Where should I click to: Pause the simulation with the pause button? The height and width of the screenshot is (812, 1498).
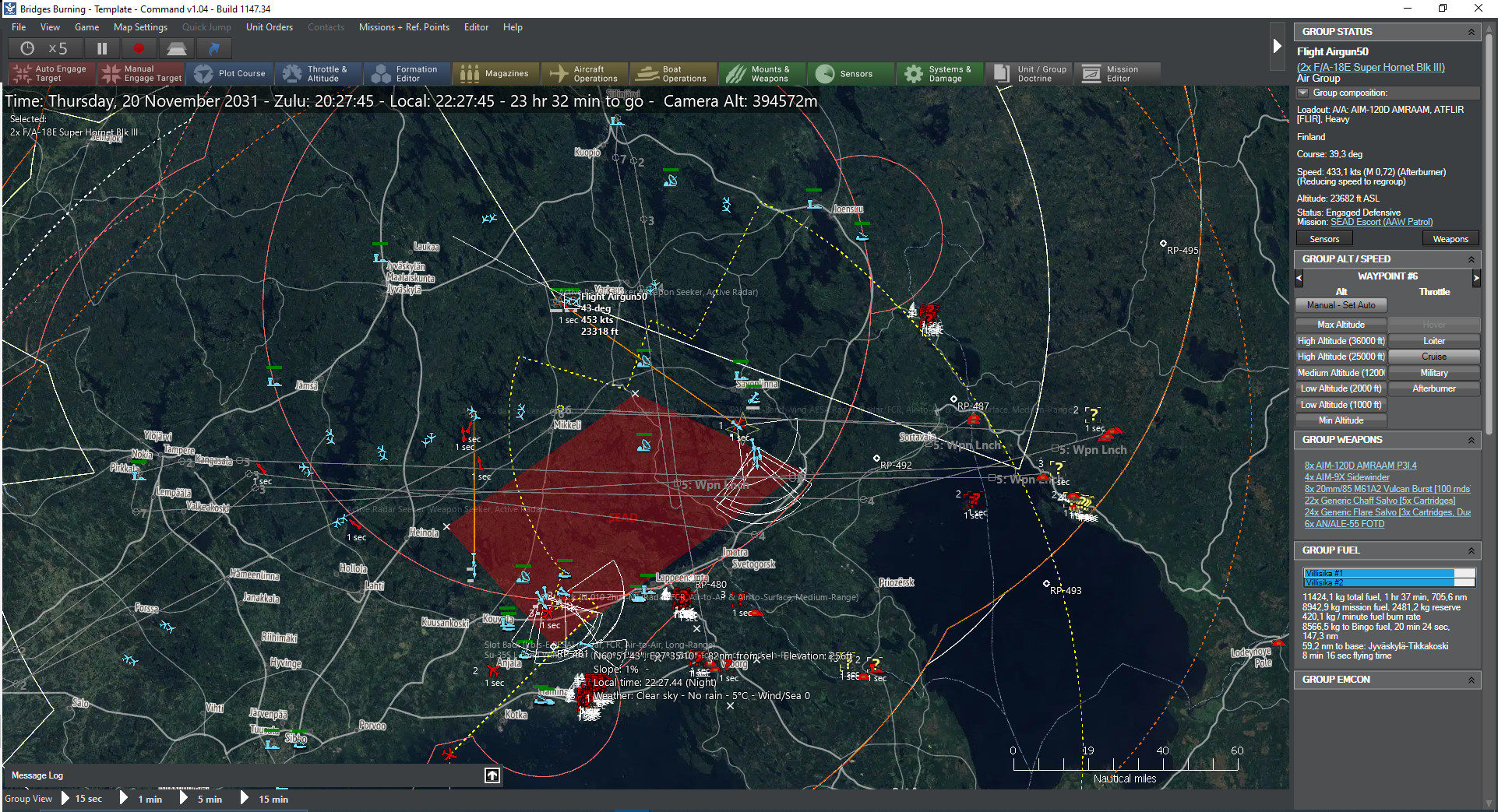click(x=102, y=48)
